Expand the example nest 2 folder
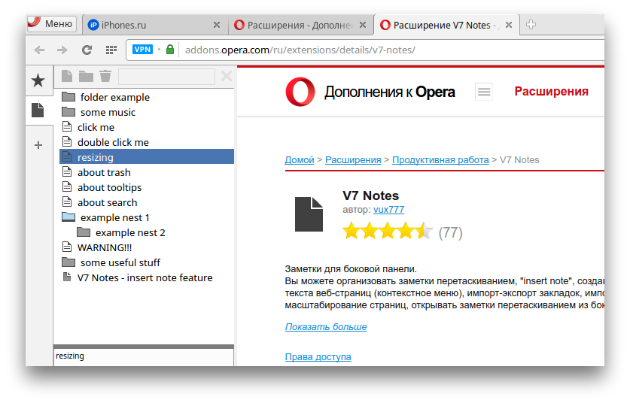The image size is (630, 403). (x=147, y=233)
